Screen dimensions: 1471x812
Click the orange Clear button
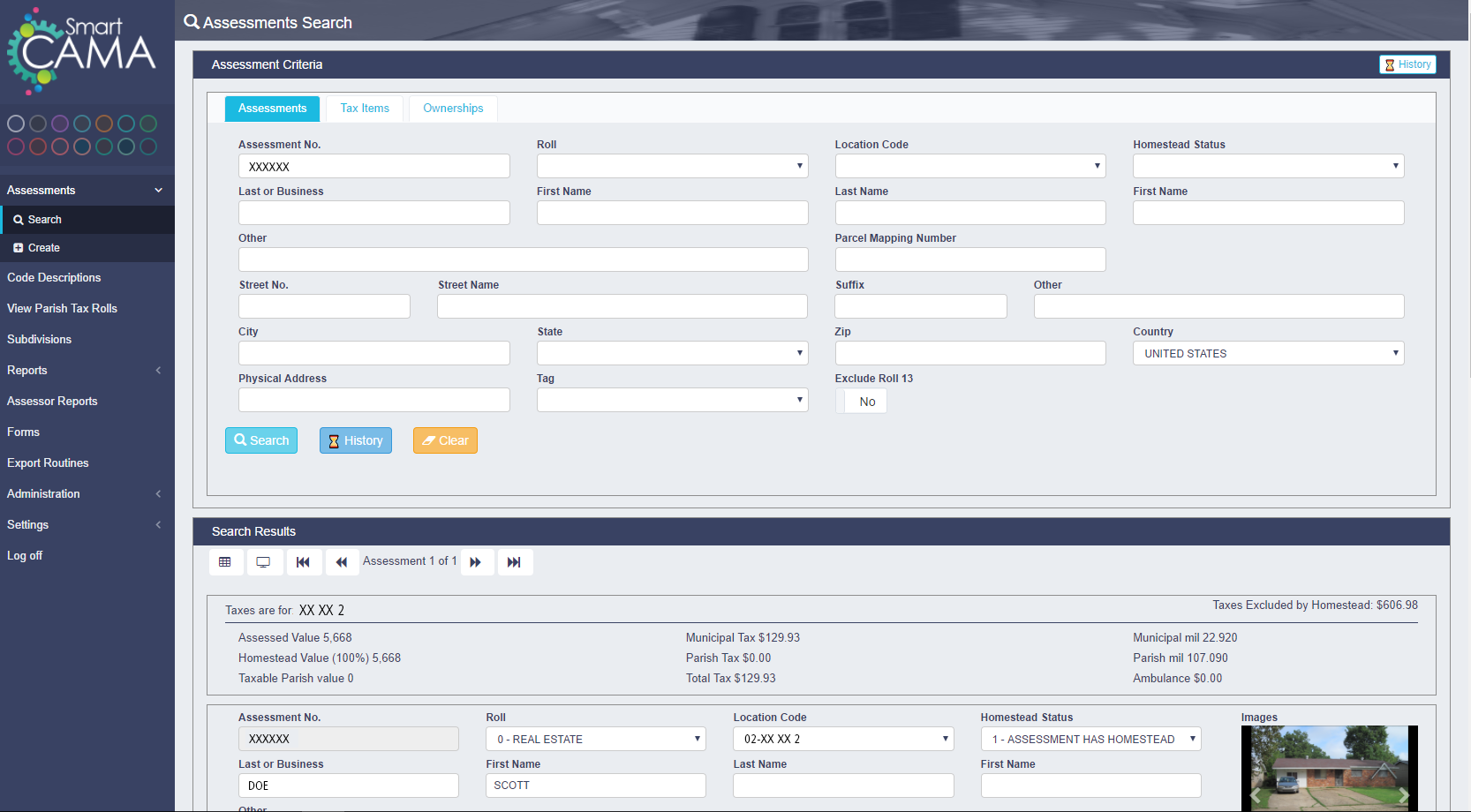pyautogui.click(x=445, y=440)
